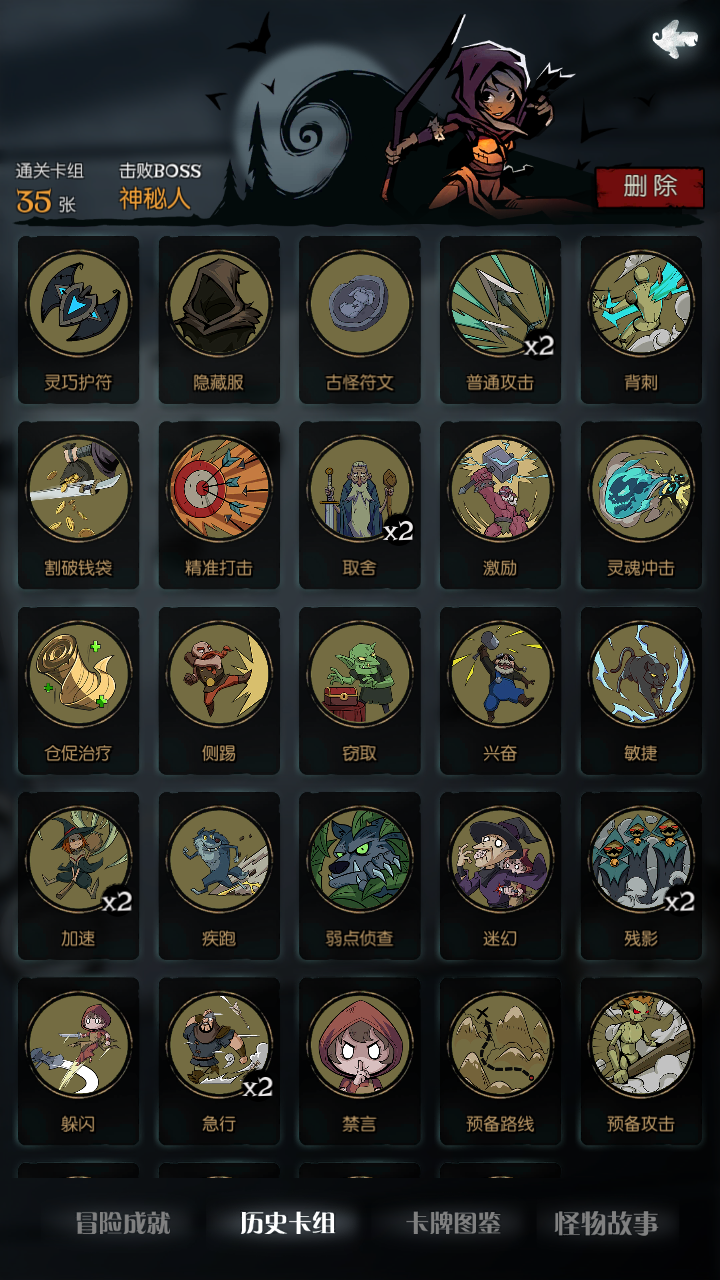Viewport: 720px width, 1280px height.
Task: Go to the 怪物故事 tab
Action: pyautogui.click(x=606, y=1223)
